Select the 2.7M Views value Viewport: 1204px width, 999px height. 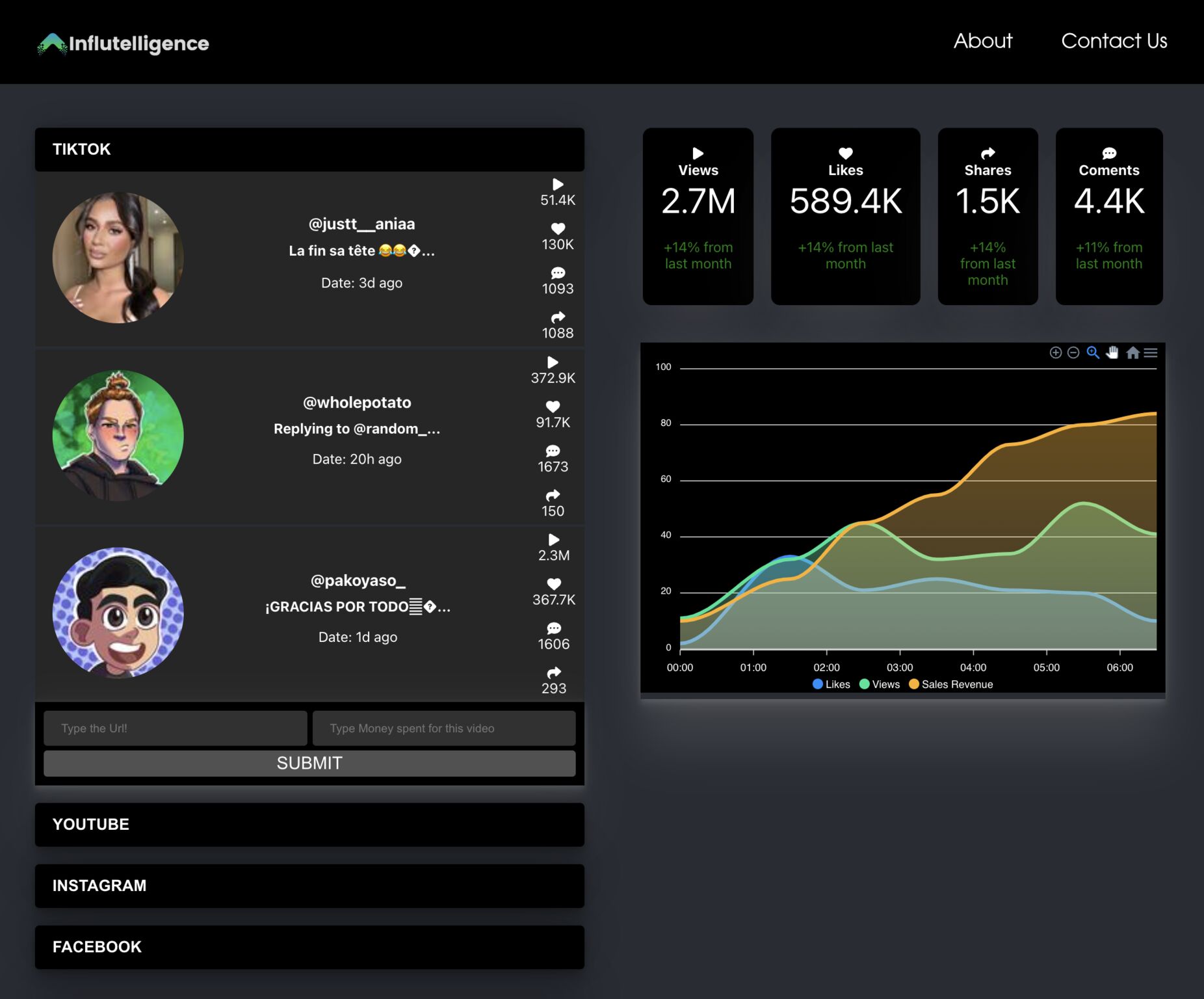tap(698, 201)
